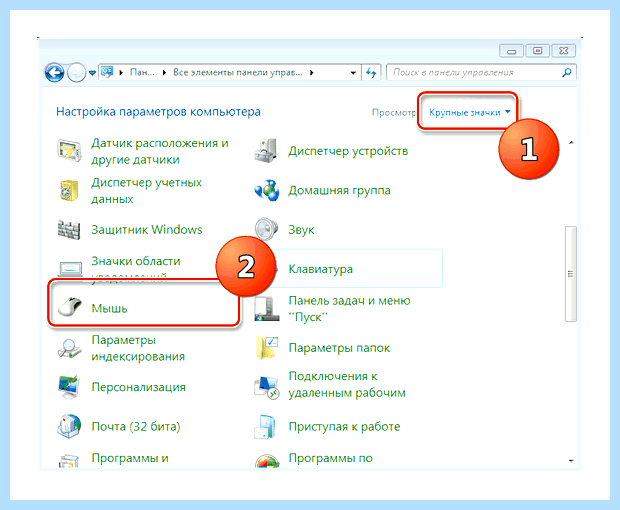Click the Домашняя группа spheres icon
The image size is (620, 510).
pyautogui.click(x=267, y=190)
